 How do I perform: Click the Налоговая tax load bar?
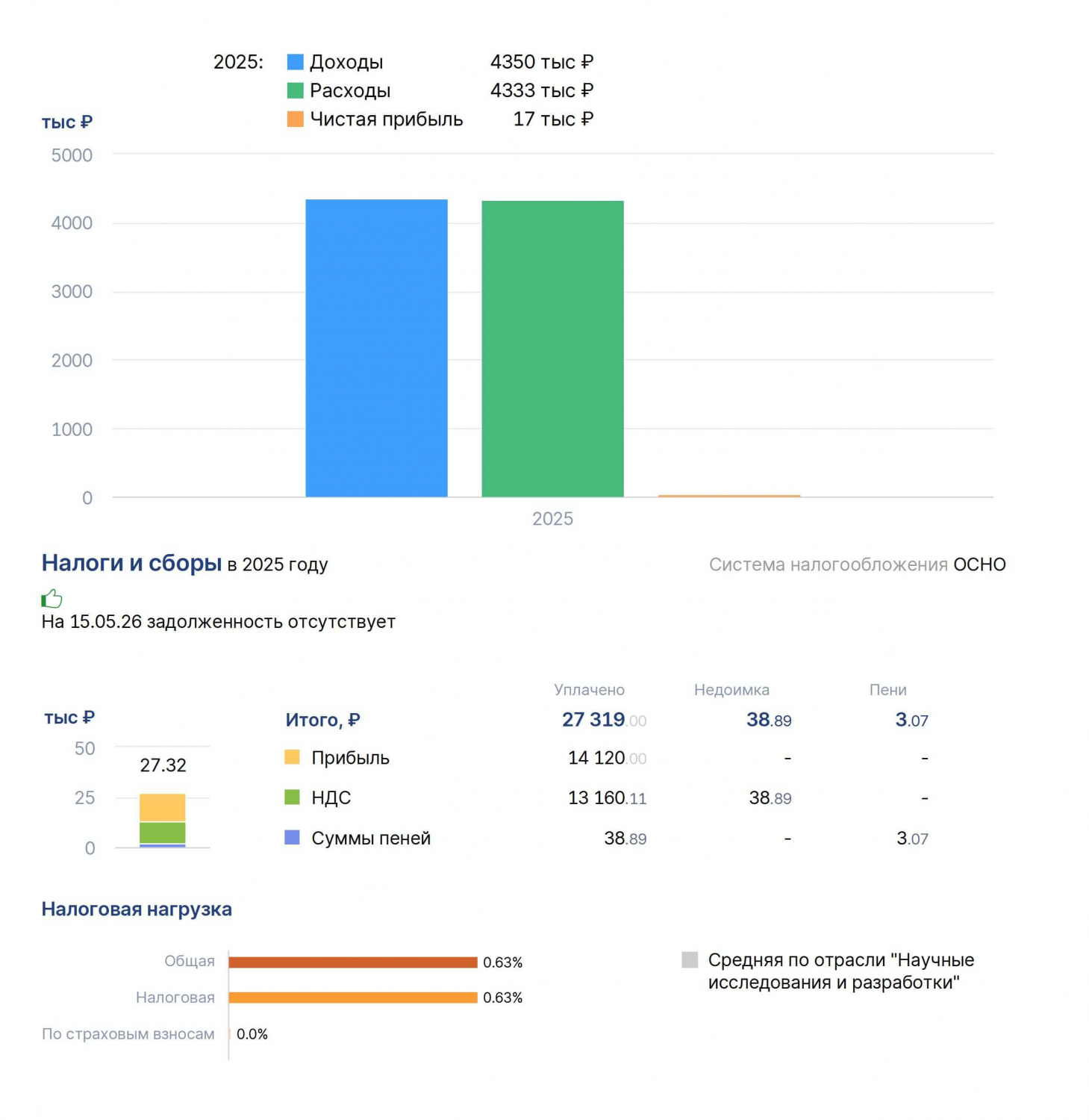[x=353, y=998]
